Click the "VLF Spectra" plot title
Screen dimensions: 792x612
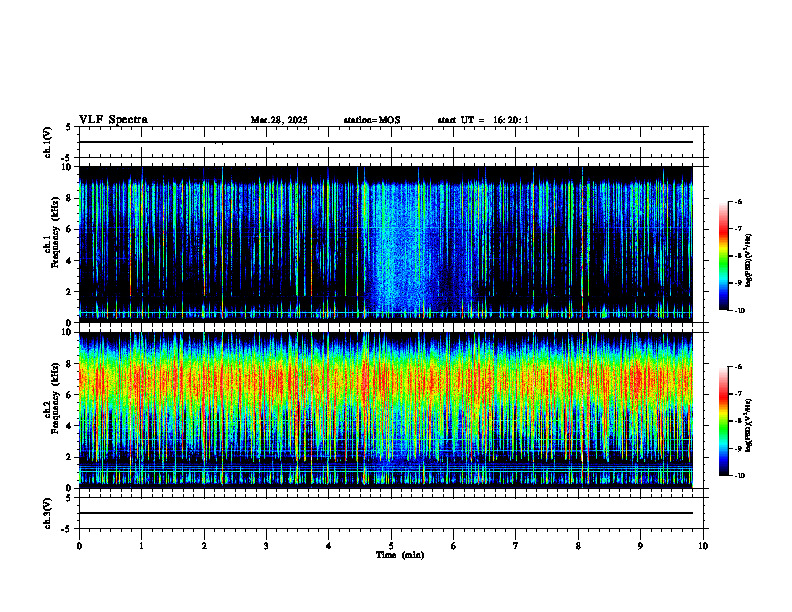pos(113,120)
